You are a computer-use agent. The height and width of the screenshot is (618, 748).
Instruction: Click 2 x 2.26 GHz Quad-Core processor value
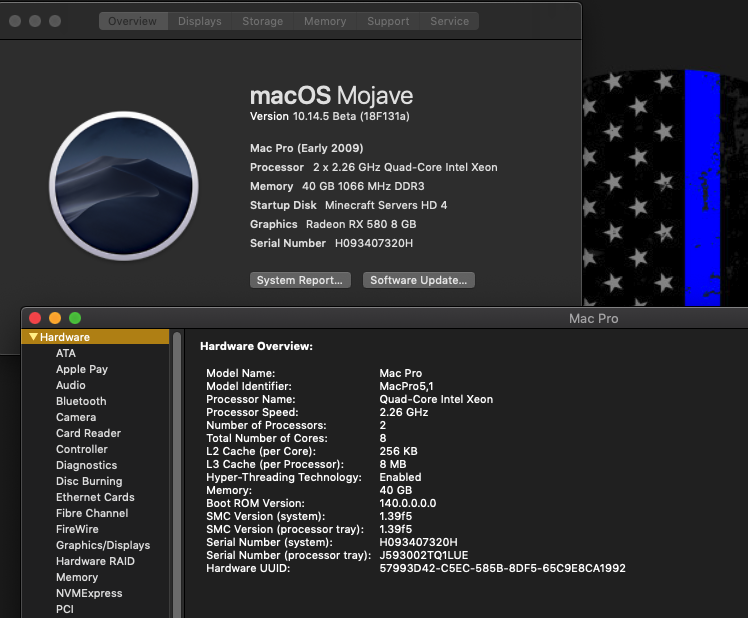[x=405, y=168]
